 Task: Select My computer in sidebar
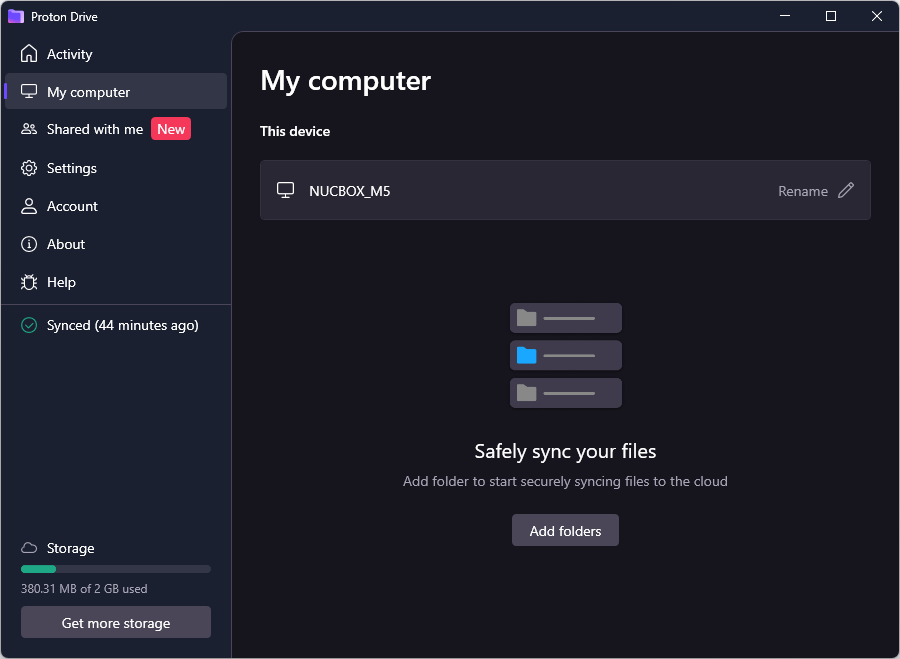tap(115, 91)
